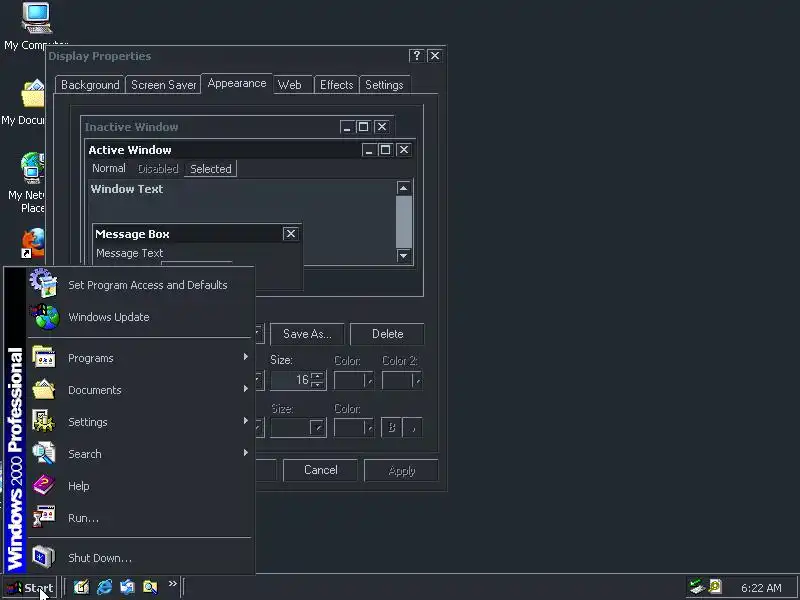The height and width of the screenshot is (600, 800).
Task: Open Help from the Start menu
Action: [140, 486]
